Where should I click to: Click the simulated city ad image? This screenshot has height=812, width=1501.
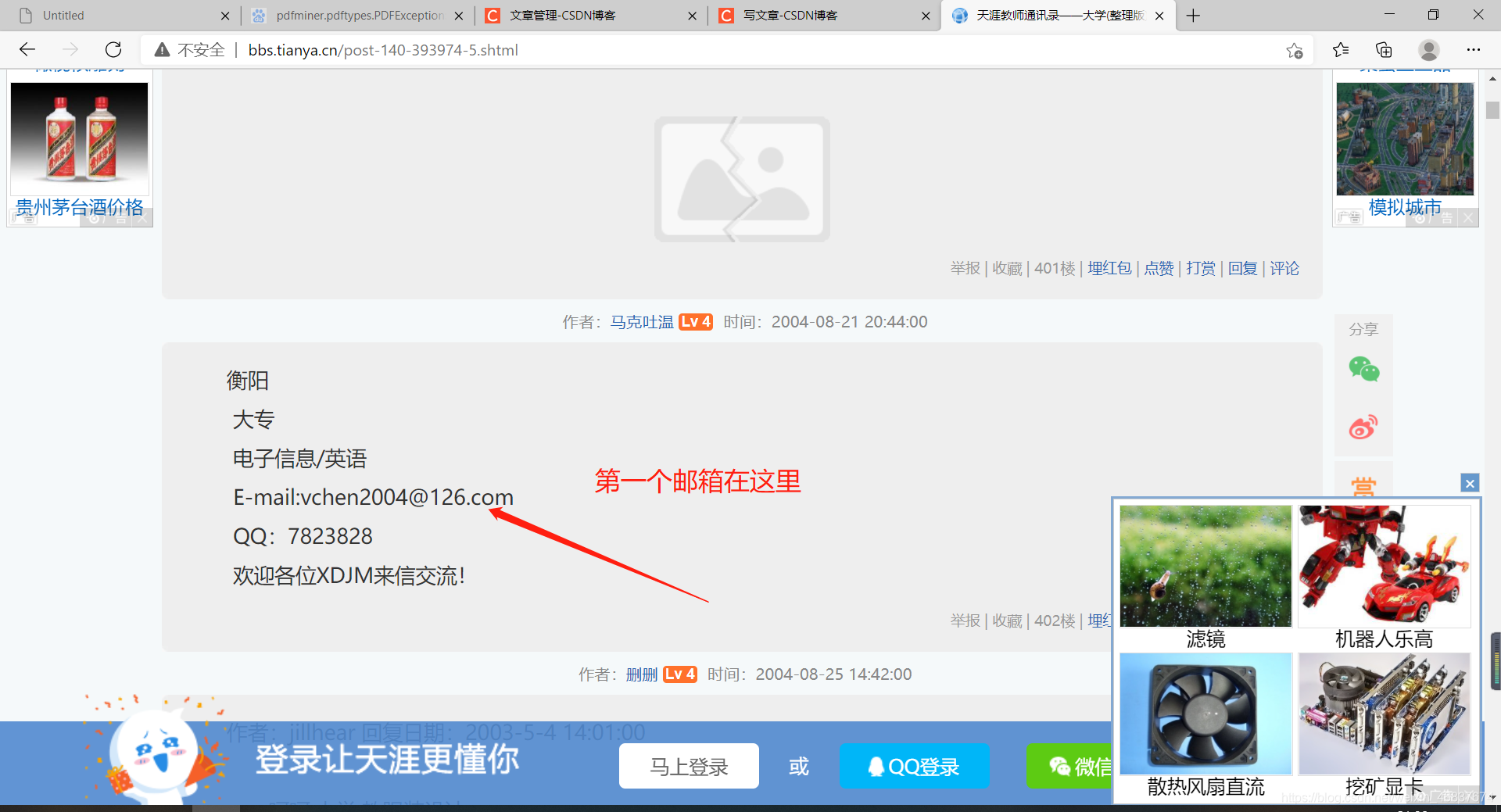[1405, 138]
